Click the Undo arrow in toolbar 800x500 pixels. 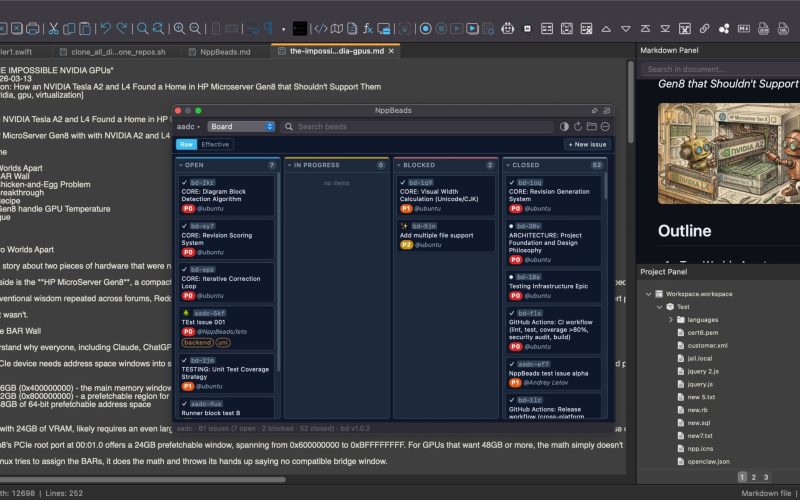tap(106, 29)
